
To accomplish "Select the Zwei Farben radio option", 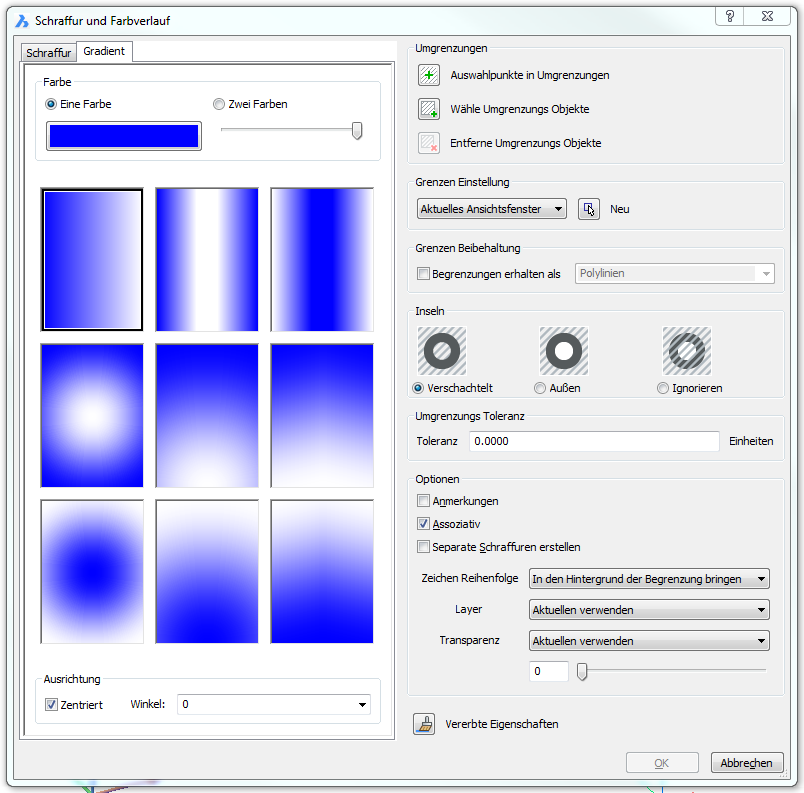I will [x=219, y=104].
